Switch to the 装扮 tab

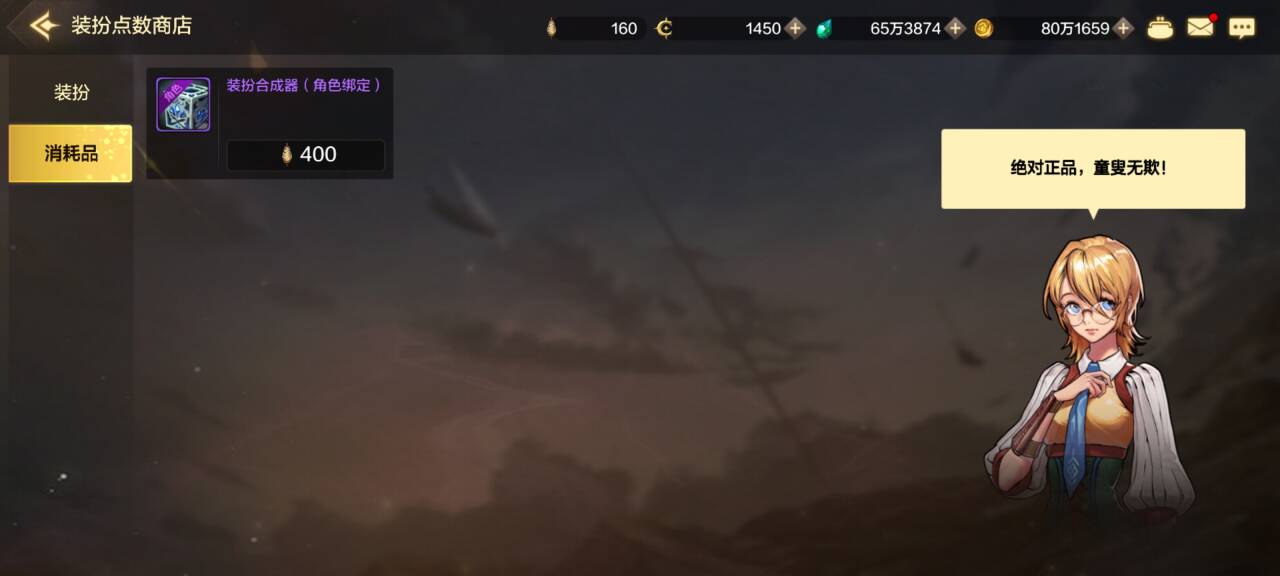[x=71, y=92]
